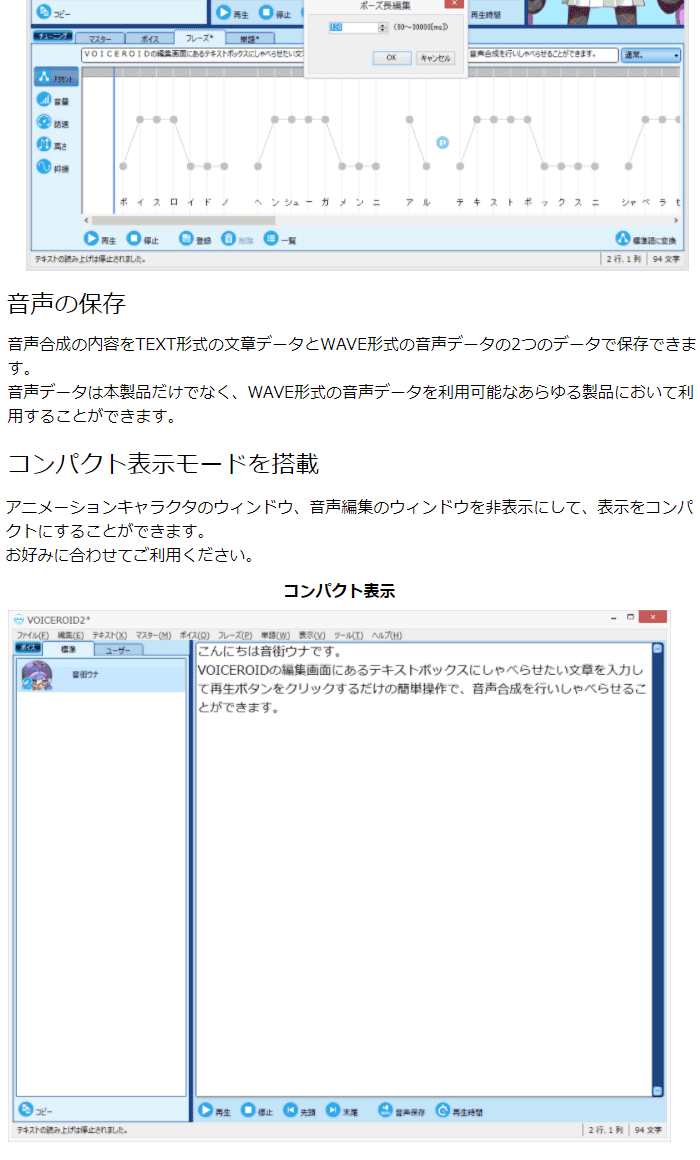The height and width of the screenshot is (1160, 700).
Task: Click the 音声保存 save audio icon
Action: click(386, 1110)
